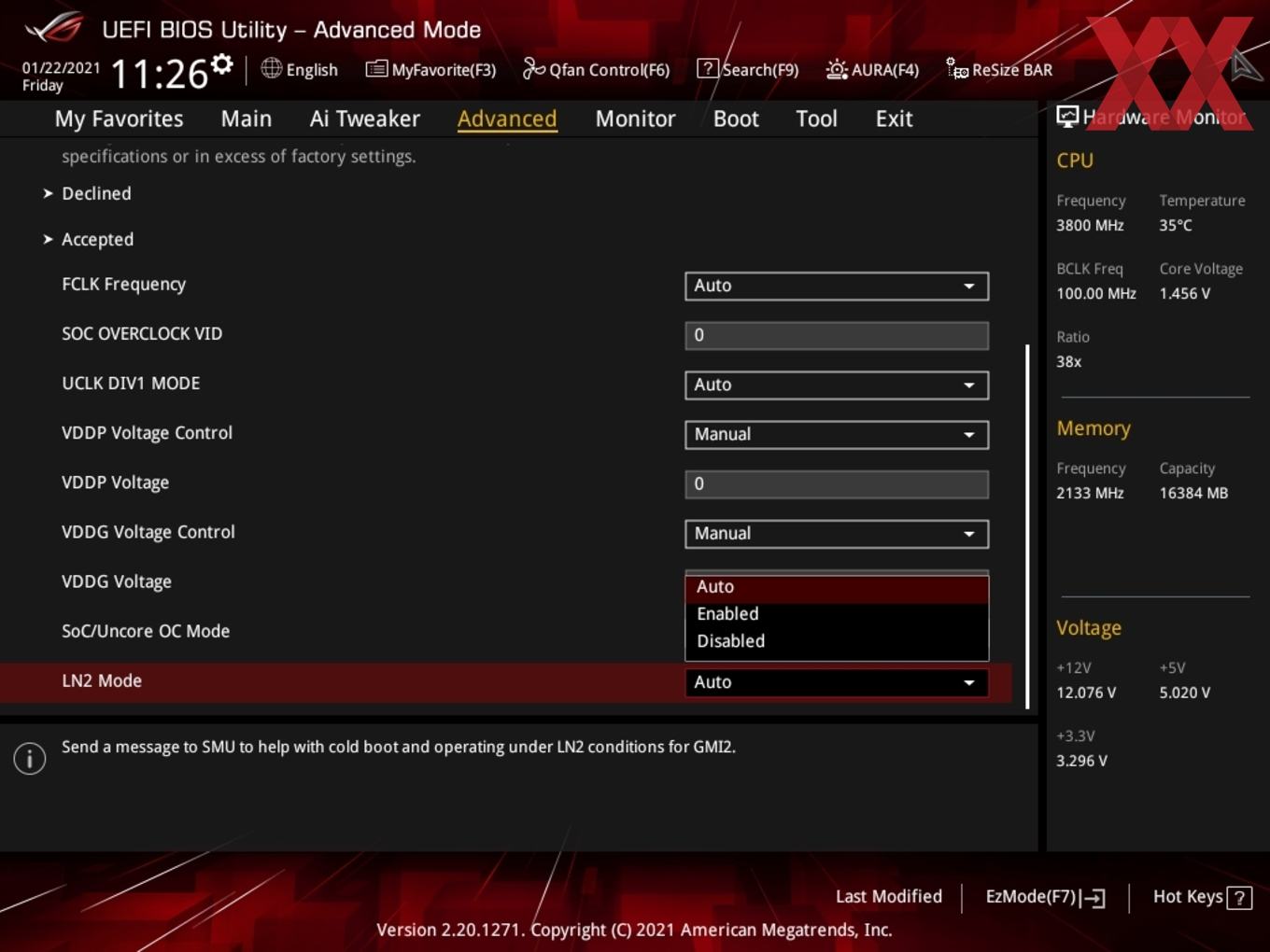
Task: Select the LN2 Mode setting row
Action: coord(505,682)
